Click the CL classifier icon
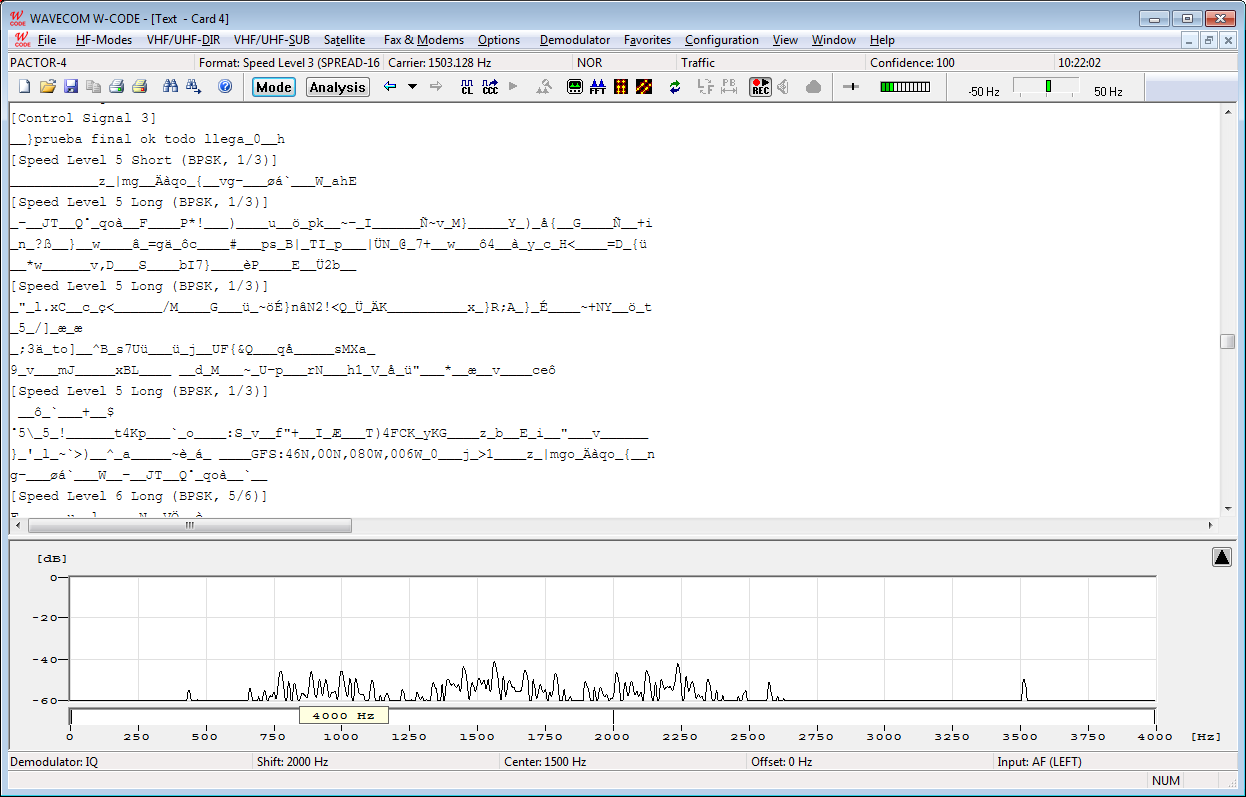 [467, 87]
